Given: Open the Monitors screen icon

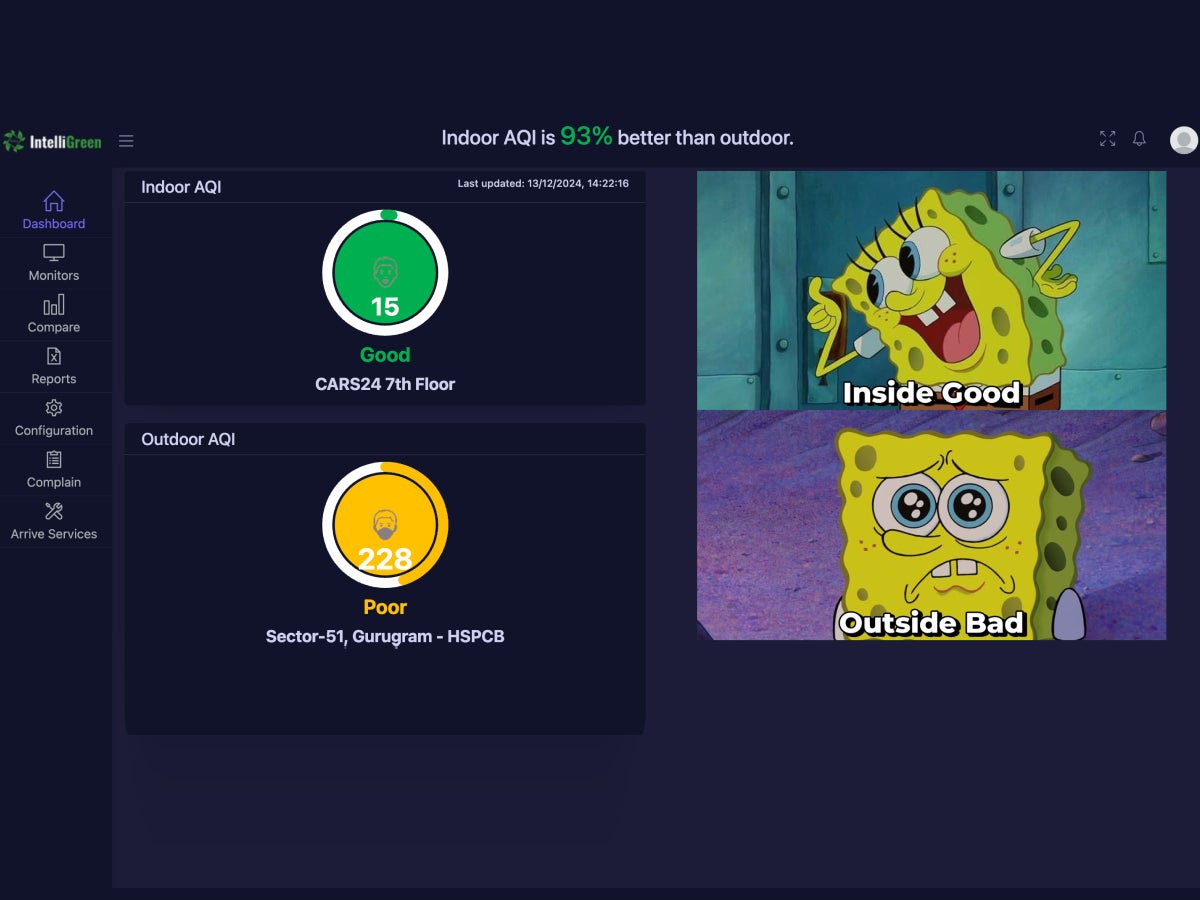Looking at the screenshot, I should click(54, 253).
